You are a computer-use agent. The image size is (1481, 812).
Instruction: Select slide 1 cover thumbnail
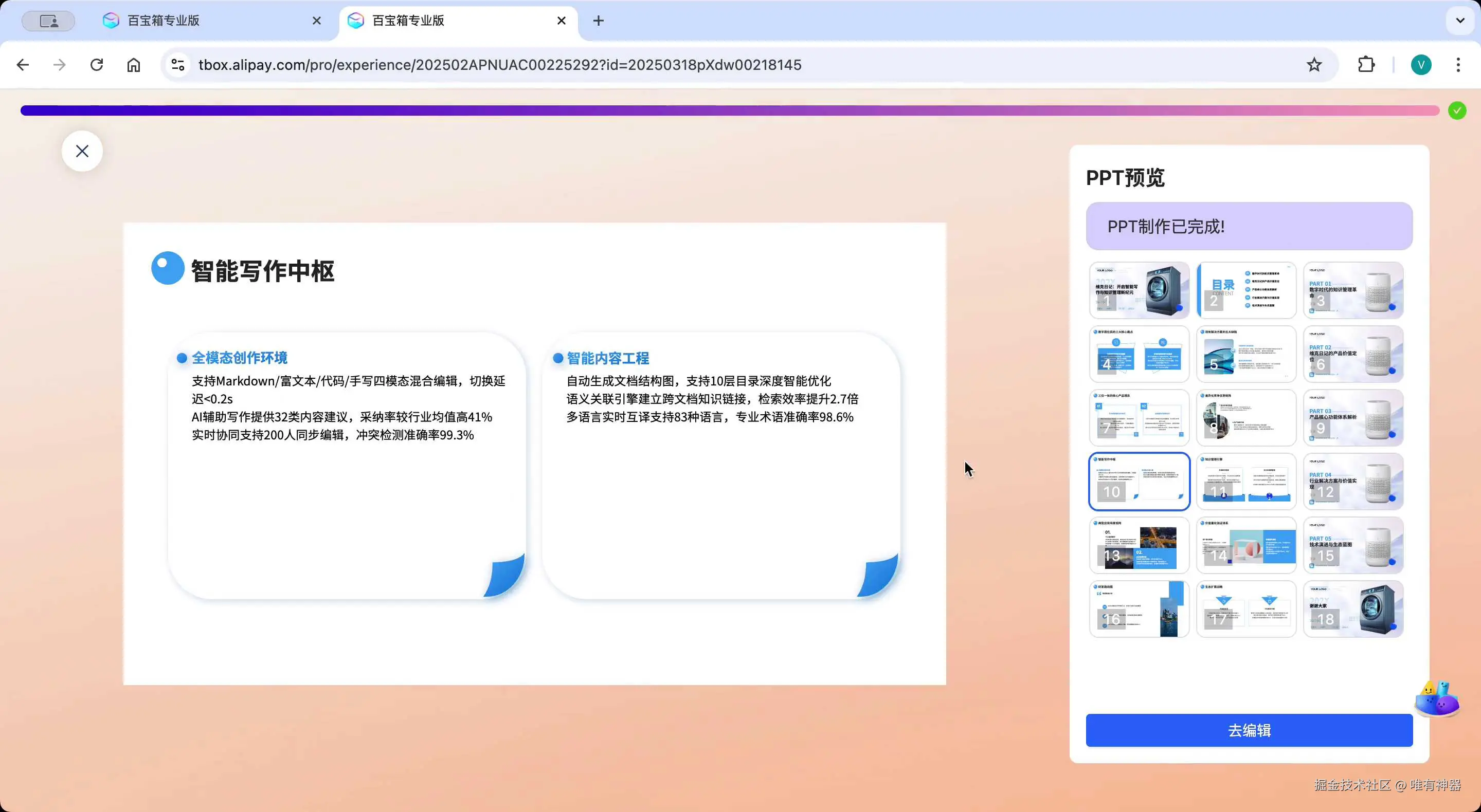tap(1139, 290)
